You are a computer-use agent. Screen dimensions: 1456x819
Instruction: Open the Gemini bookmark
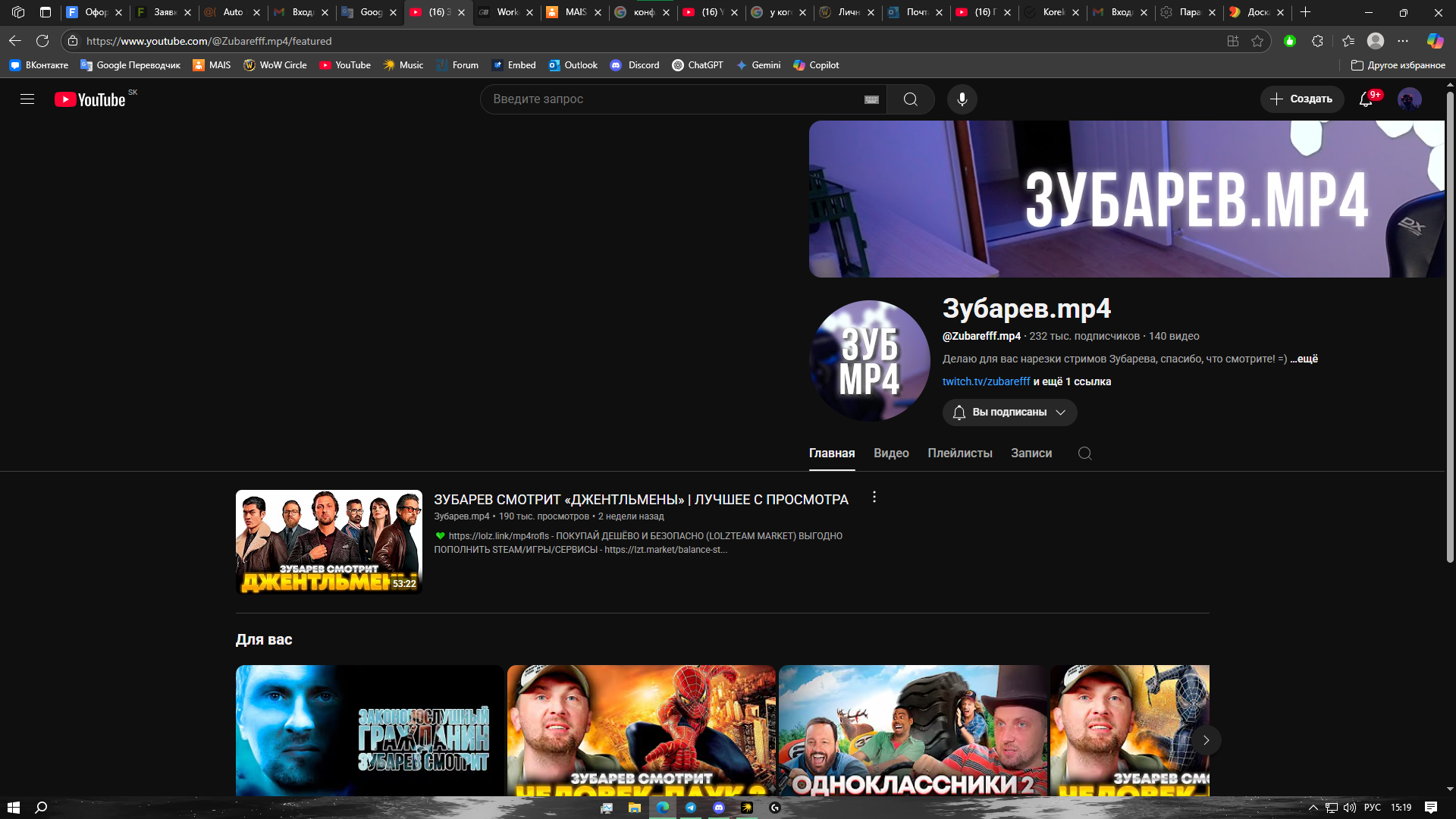[x=758, y=65]
